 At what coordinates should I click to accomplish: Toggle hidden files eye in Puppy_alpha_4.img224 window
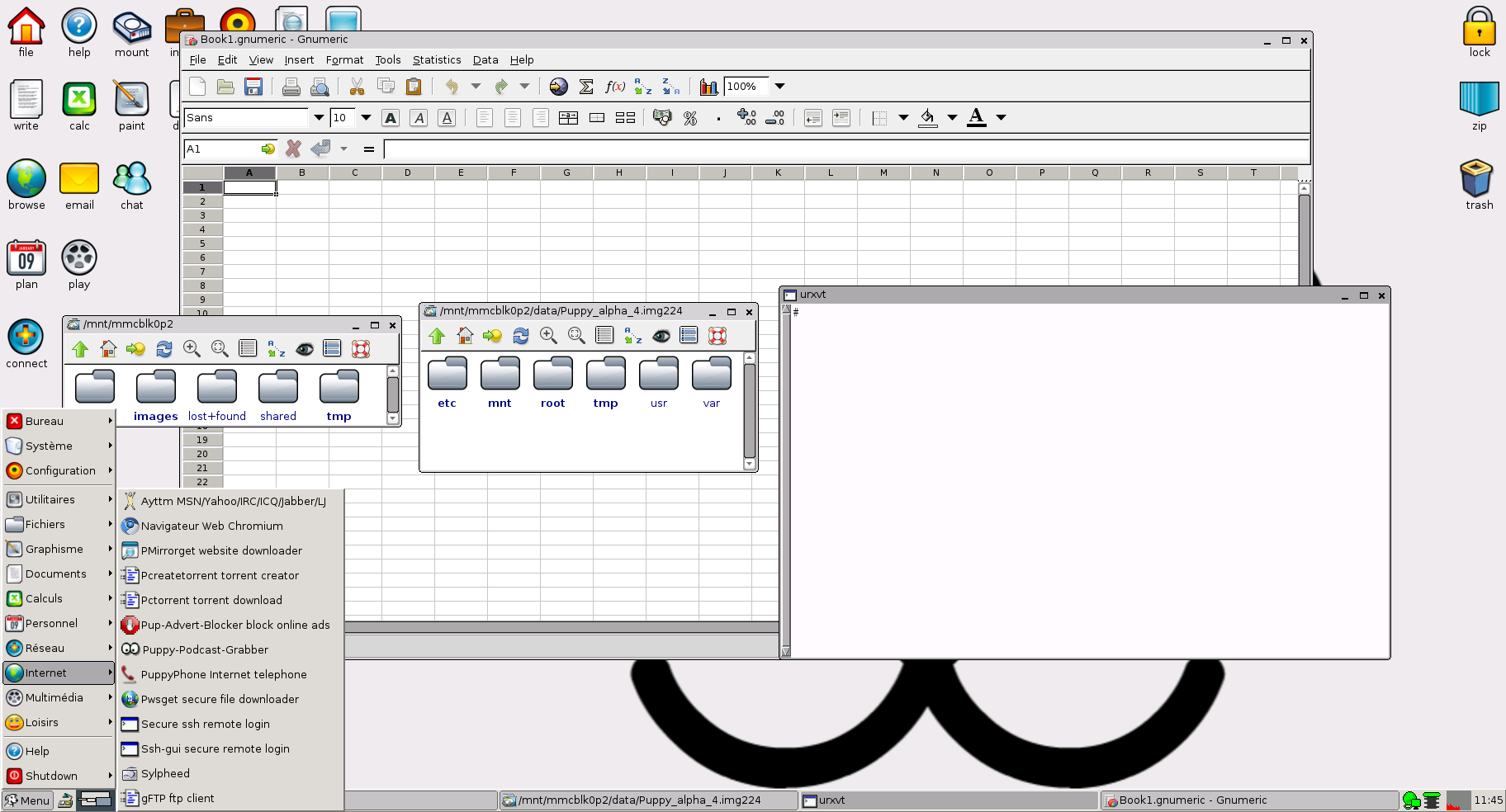pyautogui.click(x=661, y=336)
